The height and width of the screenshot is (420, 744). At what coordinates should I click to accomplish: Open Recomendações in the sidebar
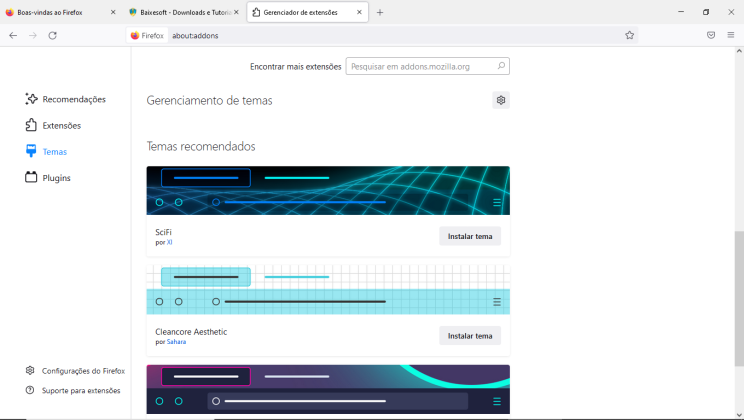click(x=65, y=99)
